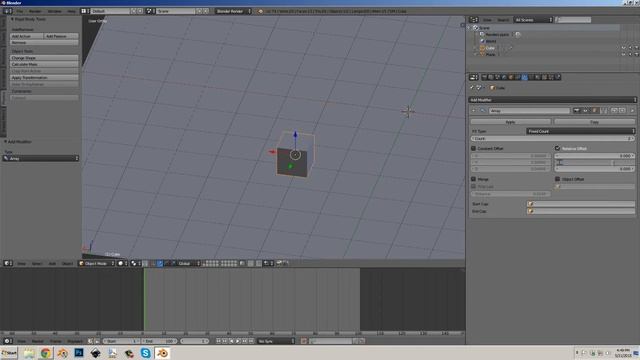Viewport: 640px width, 360px height.
Task: Open the No Sync playback dropdown
Action: pos(276,341)
